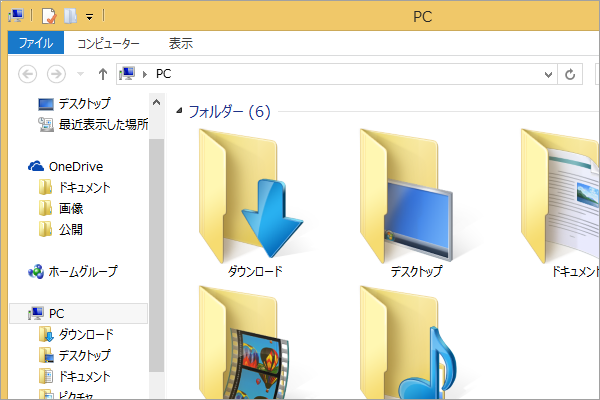Open ダウンロード under PC in navigation pane

tap(76, 335)
